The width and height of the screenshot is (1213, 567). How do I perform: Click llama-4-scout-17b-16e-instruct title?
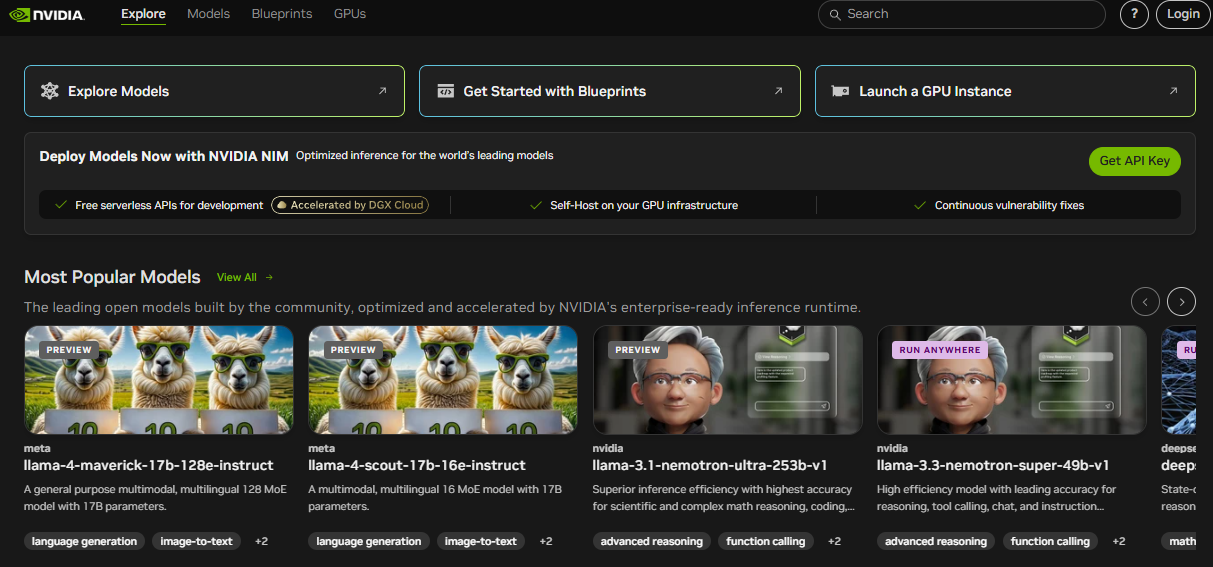click(x=417, y=466)
